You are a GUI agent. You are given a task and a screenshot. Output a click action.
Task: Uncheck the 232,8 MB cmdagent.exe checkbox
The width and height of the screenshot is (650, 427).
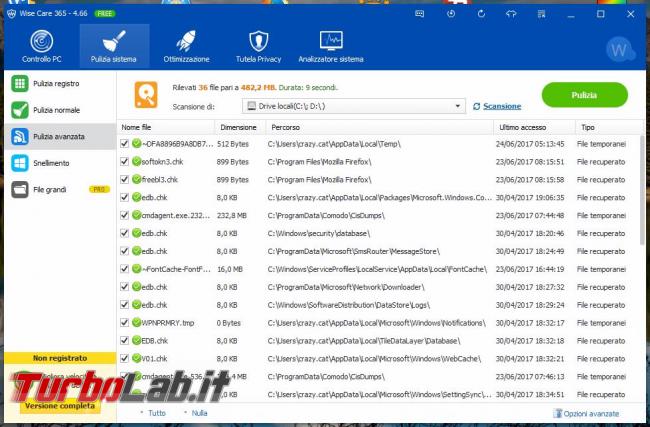tap(124, 215)
